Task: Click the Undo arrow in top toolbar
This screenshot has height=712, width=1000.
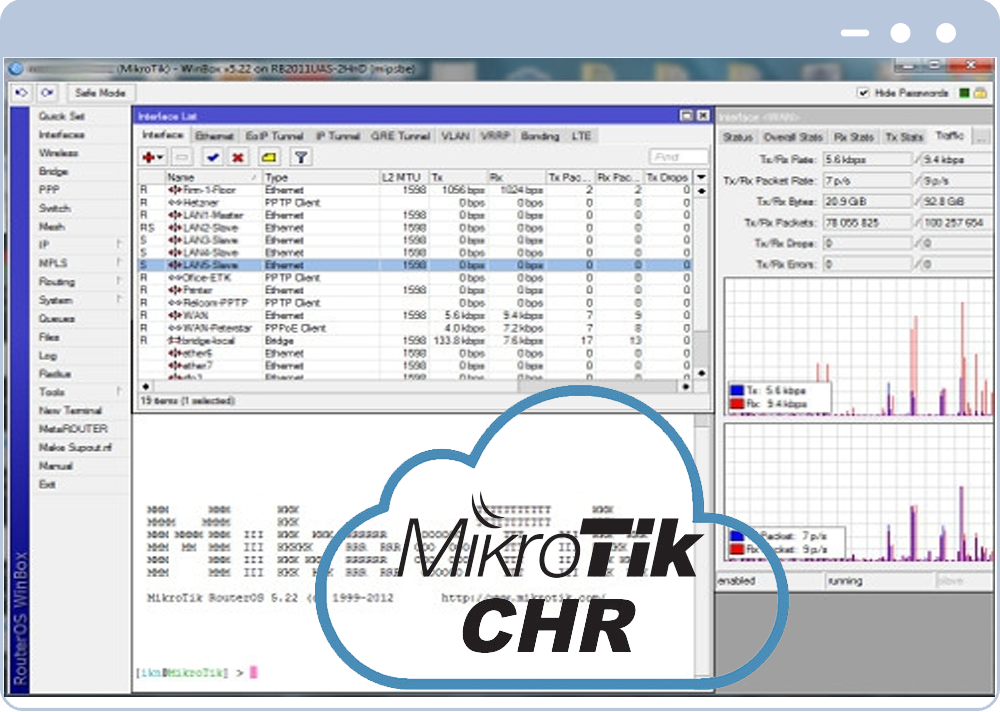Action: (22, 93)
